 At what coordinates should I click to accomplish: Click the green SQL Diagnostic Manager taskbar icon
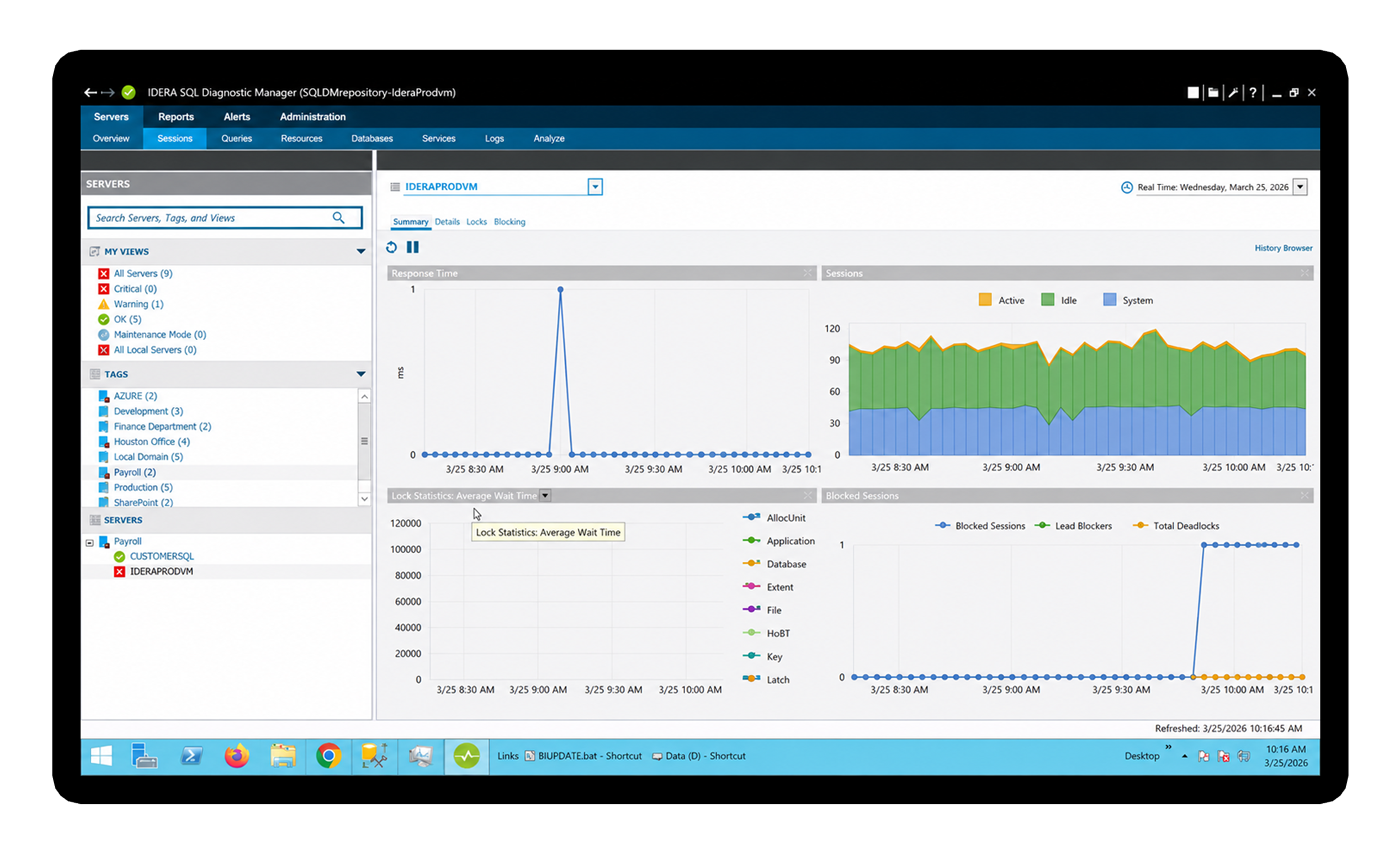[467, 756]
